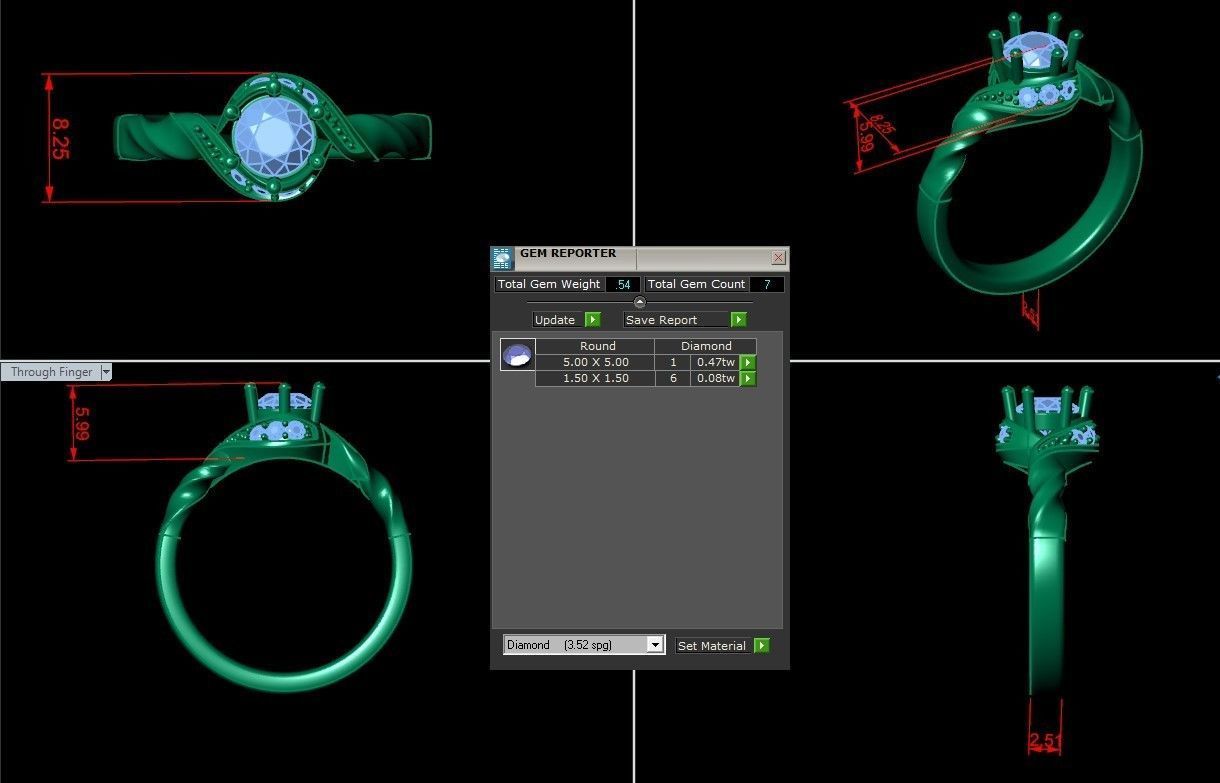Click the green arrow on the 0.08tw row
This screenshot has height=783, width=1220.
click(747, 379)
